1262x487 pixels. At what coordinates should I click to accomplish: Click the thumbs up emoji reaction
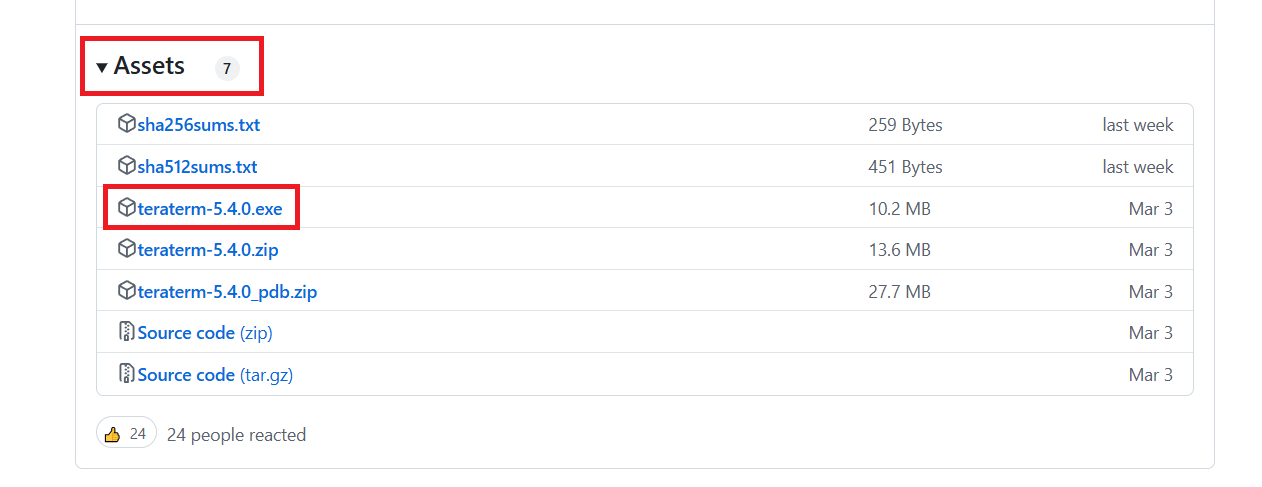(112, 434)
